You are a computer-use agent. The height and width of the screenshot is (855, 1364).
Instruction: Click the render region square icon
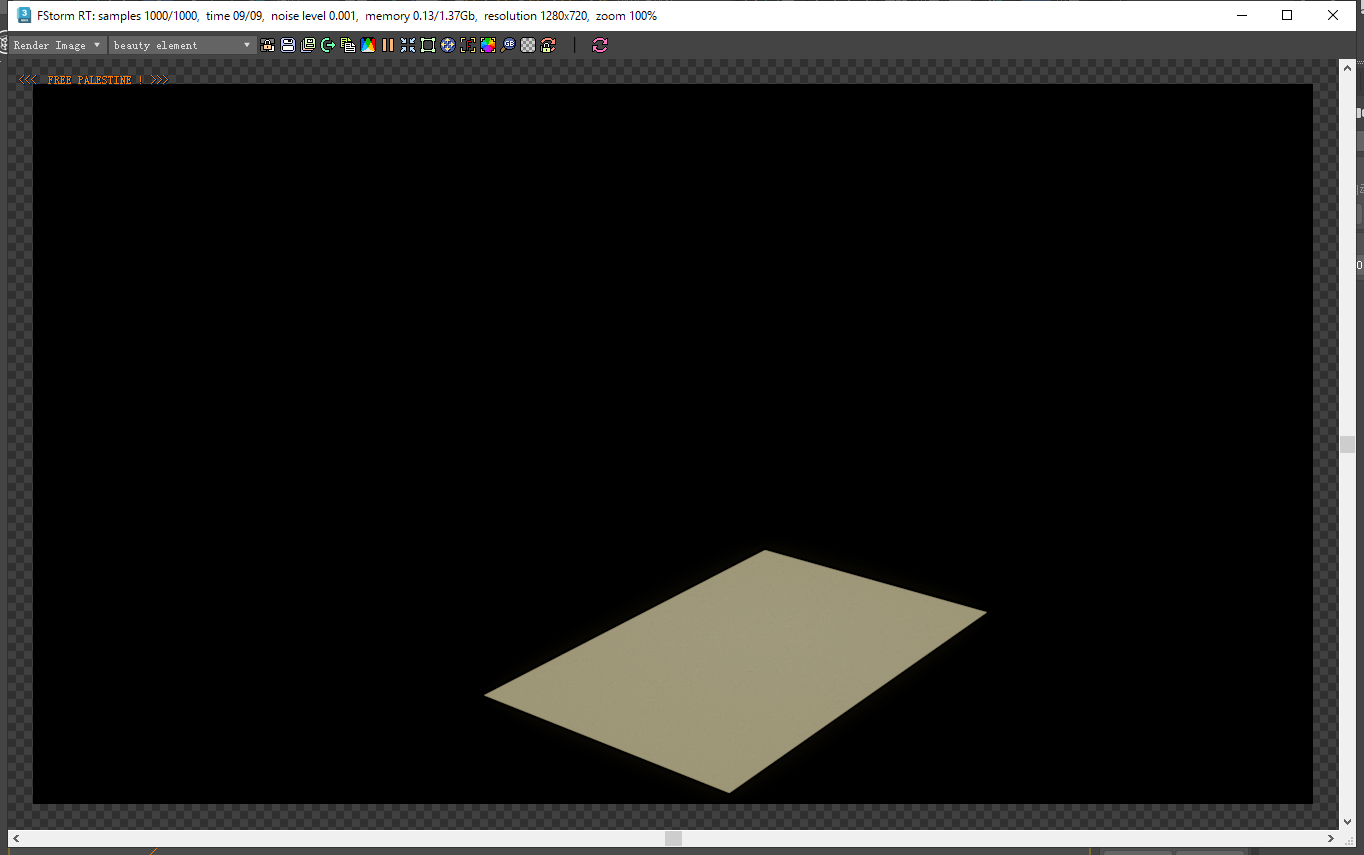[428, 45]
